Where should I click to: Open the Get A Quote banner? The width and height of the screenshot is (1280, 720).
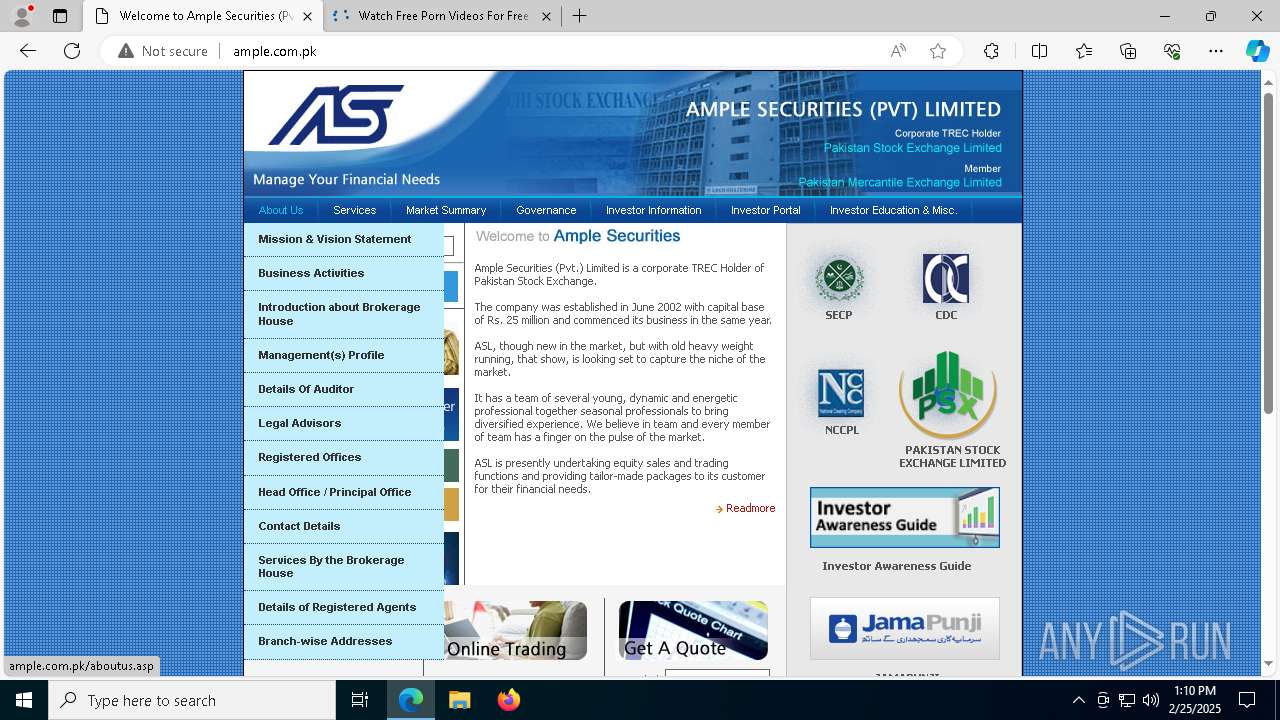pyautogui.click(x=693, y=631)
